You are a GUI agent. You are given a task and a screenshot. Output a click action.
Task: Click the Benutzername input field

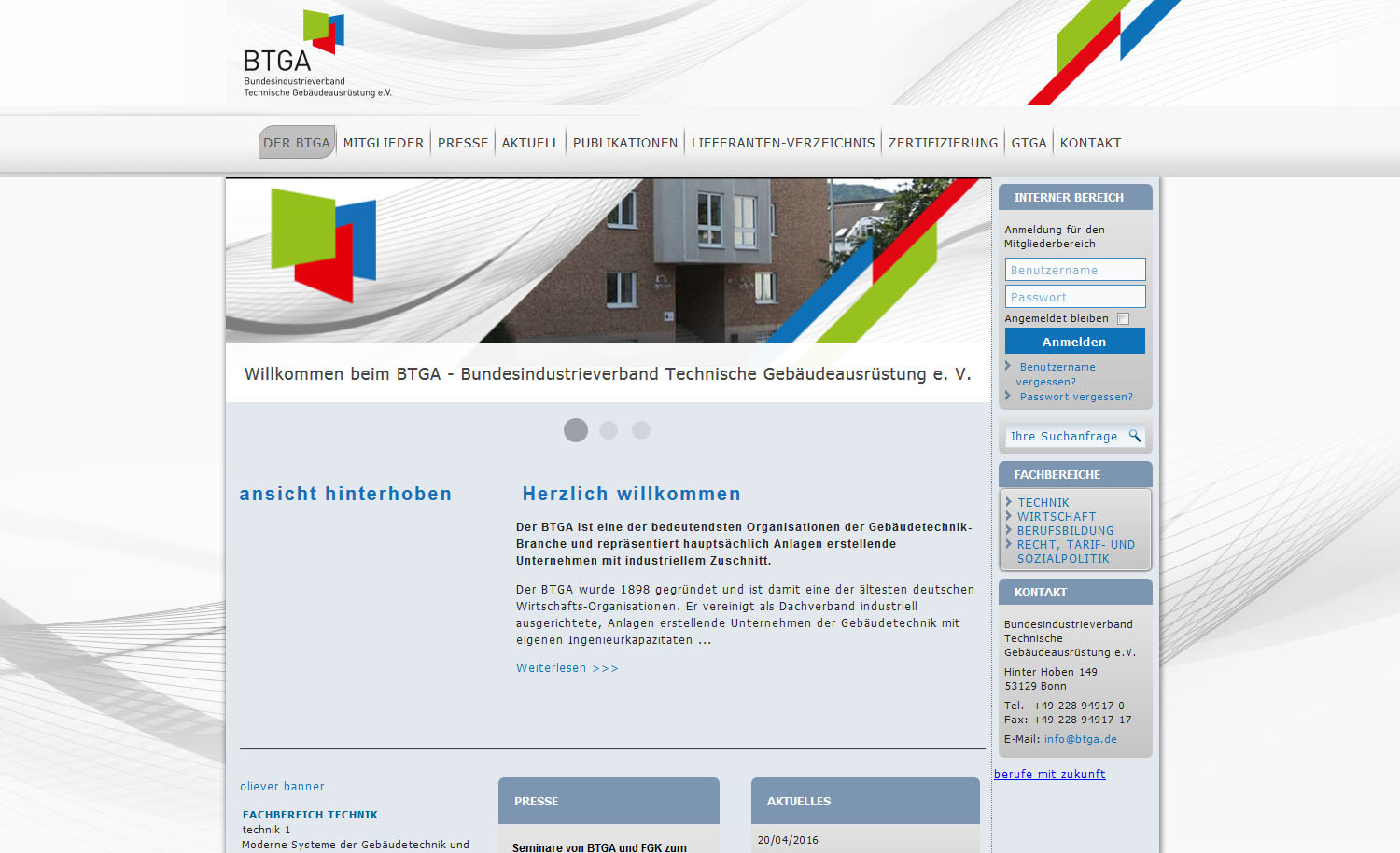[x=1074, y=270]
